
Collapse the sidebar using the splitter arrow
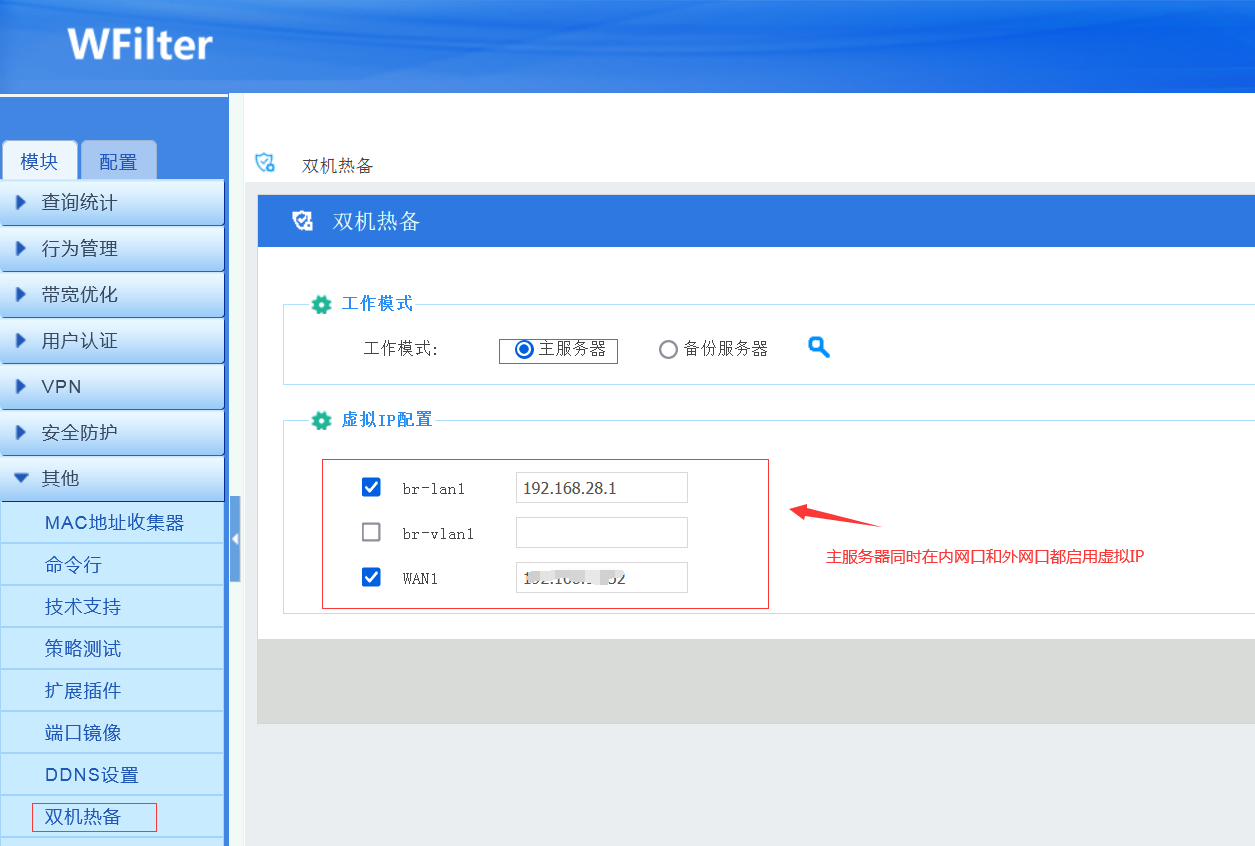click(235, 539)
